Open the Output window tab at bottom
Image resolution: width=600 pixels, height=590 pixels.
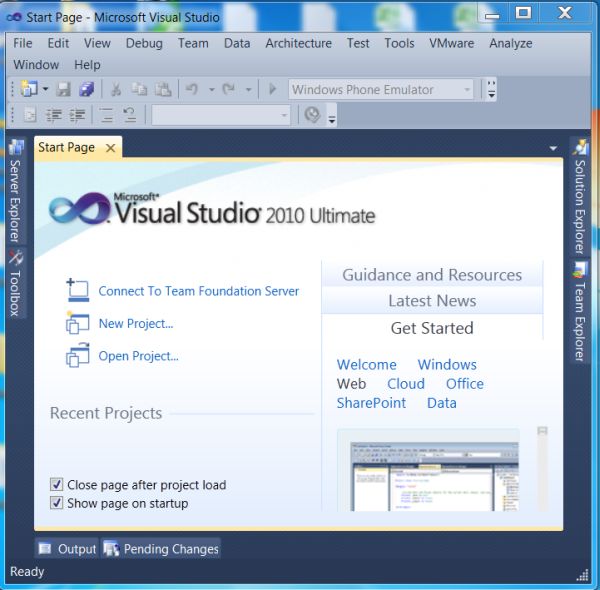coord(67,549)
